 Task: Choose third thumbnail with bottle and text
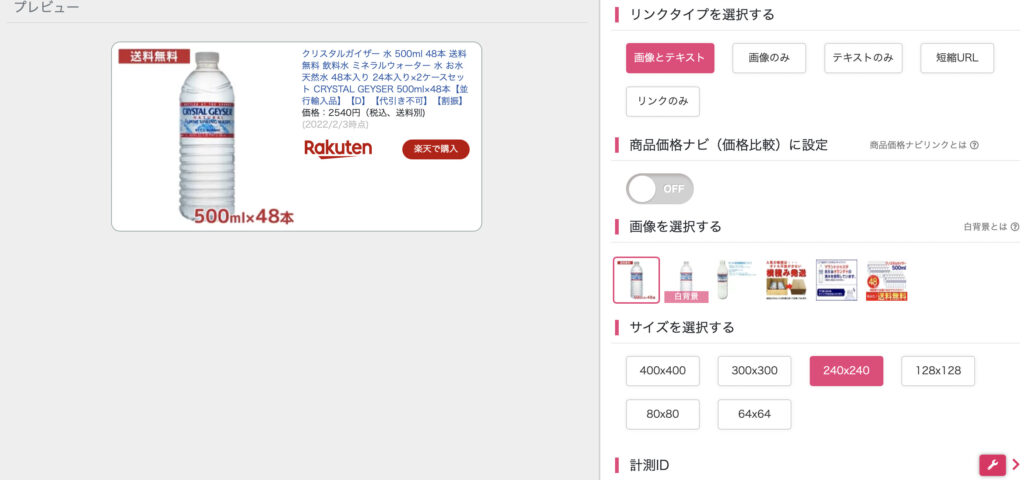point(735,280)
